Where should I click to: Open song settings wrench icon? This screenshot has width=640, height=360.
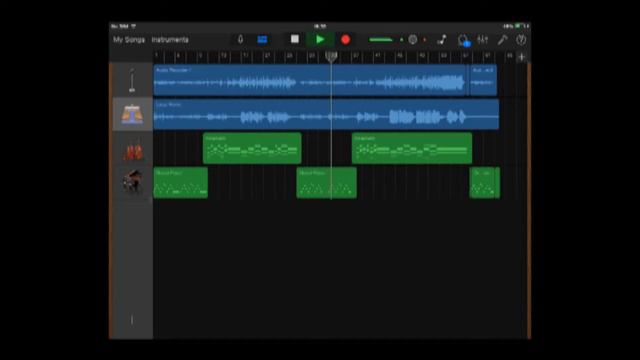click(x=502, y=40)
